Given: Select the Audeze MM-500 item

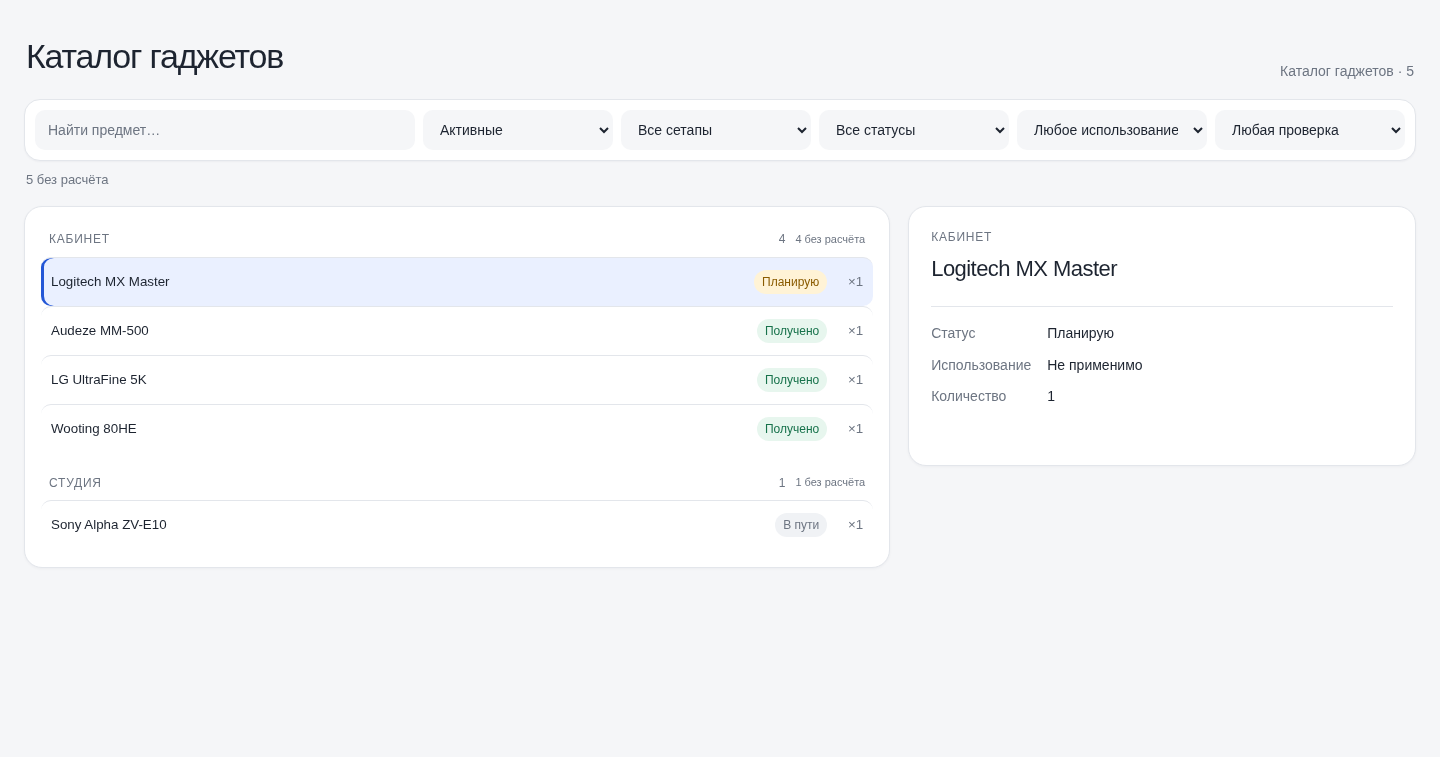Looking at the screenshot, I should click(457, 331).
